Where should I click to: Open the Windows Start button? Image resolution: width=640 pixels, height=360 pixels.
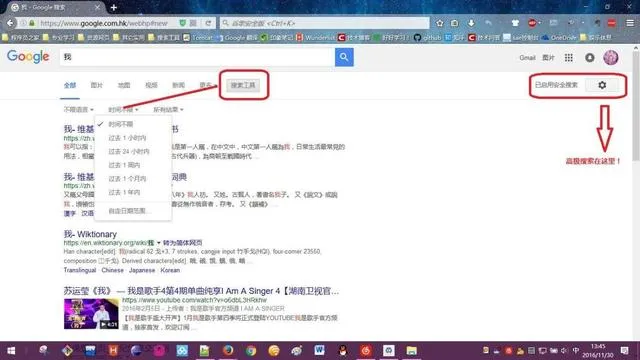pos(11,351)
